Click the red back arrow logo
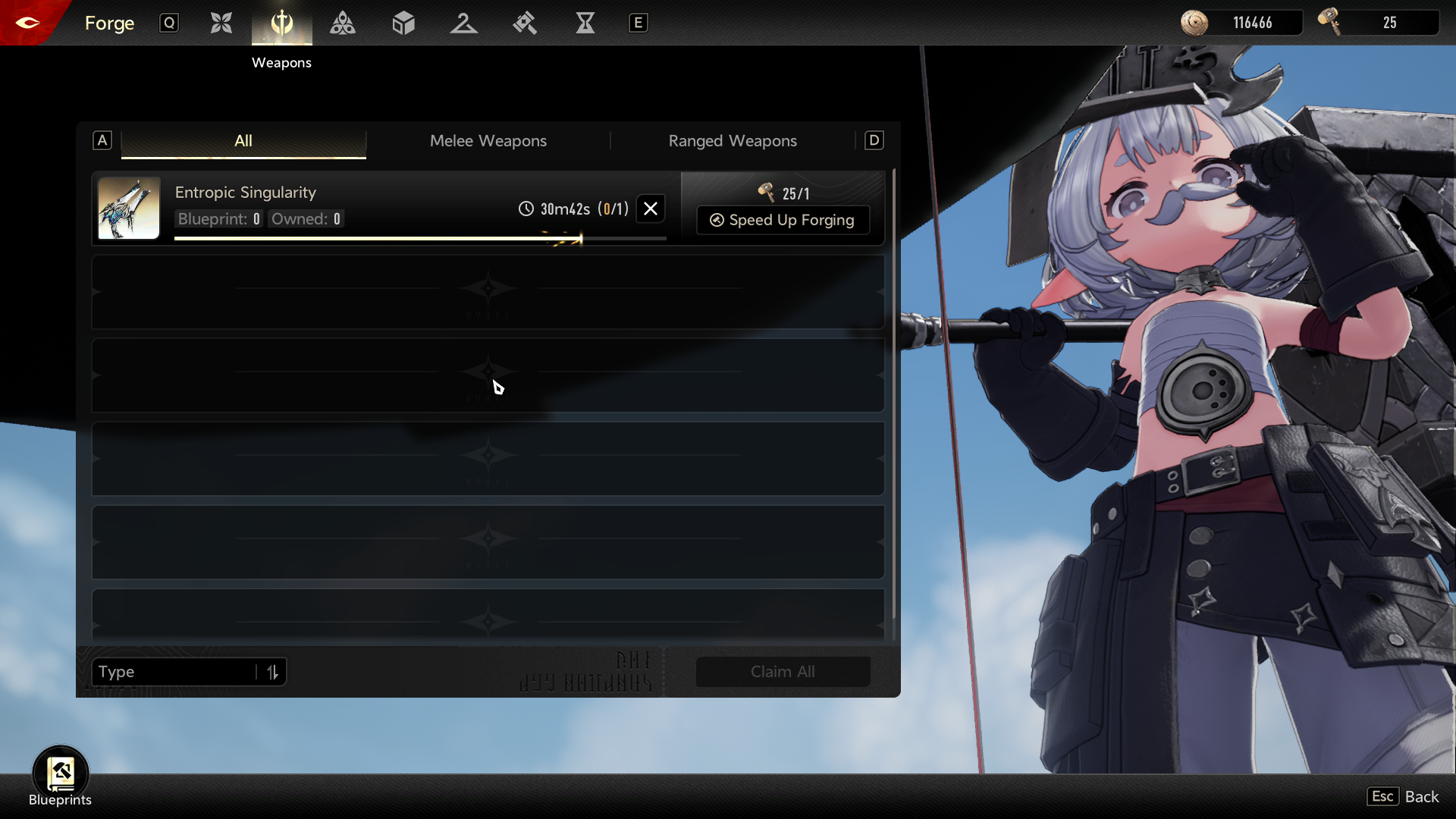The image size is (1456, 819). [27, 23]
